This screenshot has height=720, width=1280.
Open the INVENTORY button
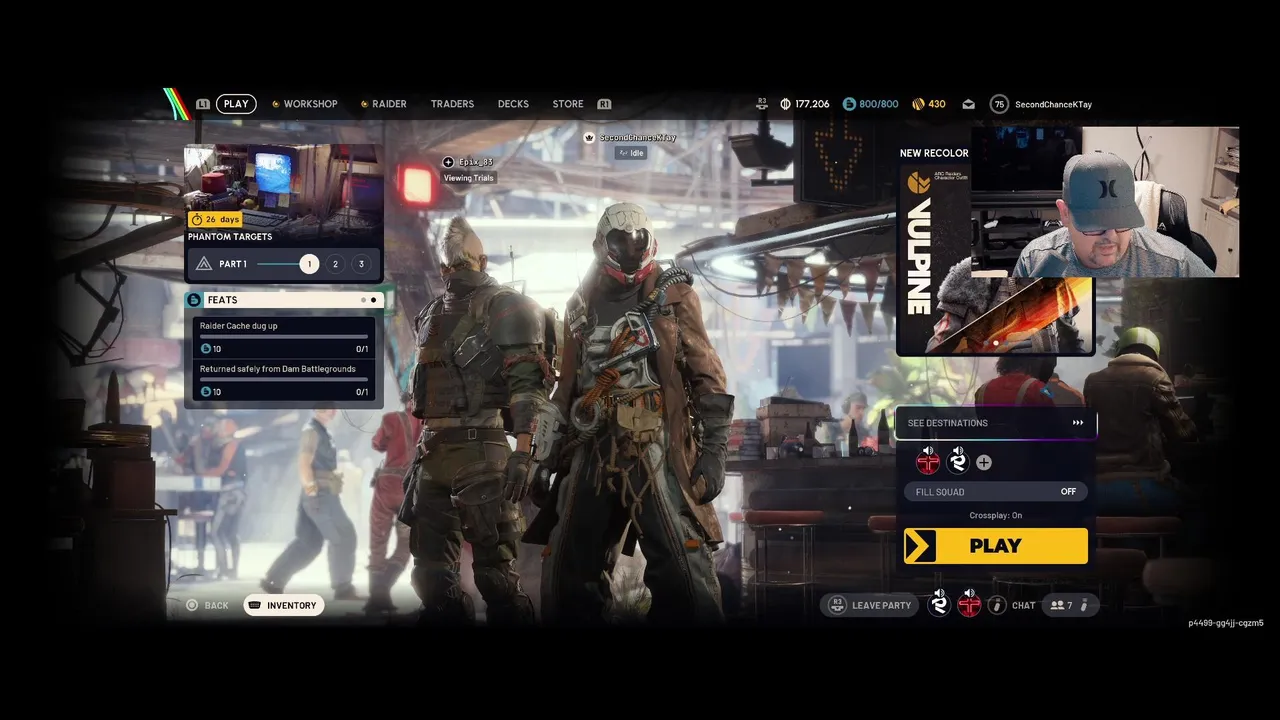[284, 605]
